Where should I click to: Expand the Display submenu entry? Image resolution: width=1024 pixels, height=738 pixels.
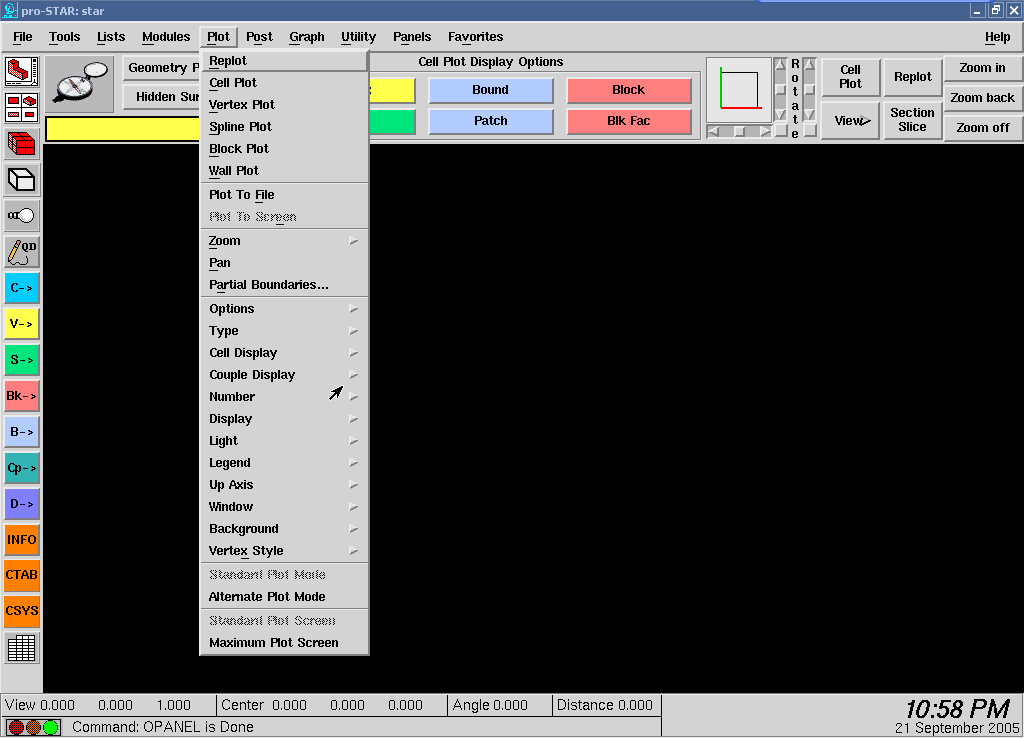pyautogui.click(x=285, y=419)
